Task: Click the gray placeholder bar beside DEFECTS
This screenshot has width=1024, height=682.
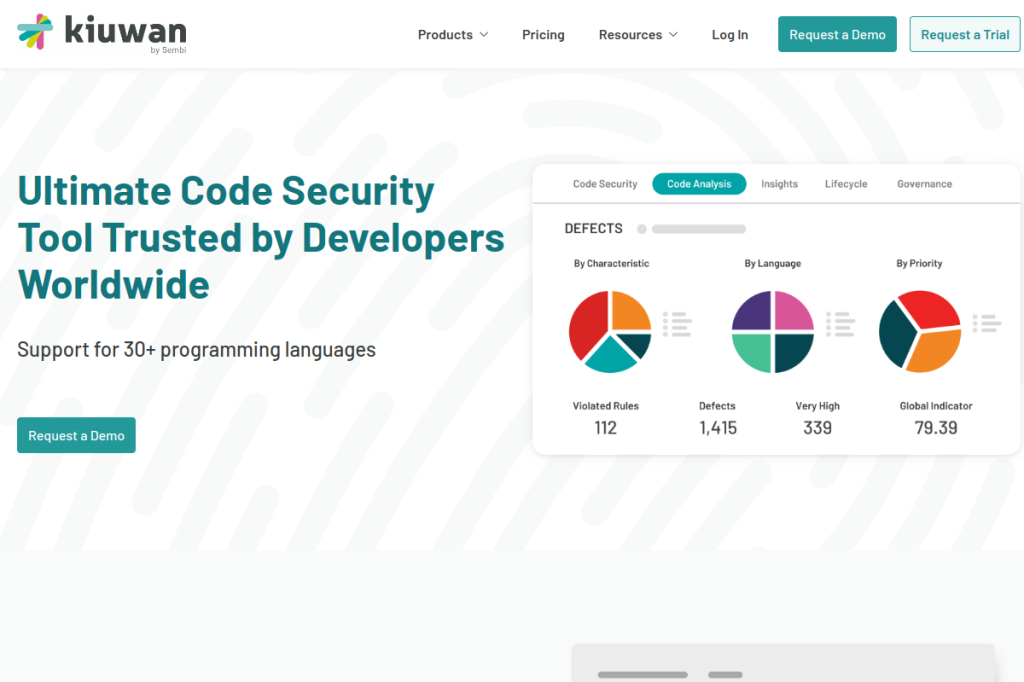Action: [699, 229]
